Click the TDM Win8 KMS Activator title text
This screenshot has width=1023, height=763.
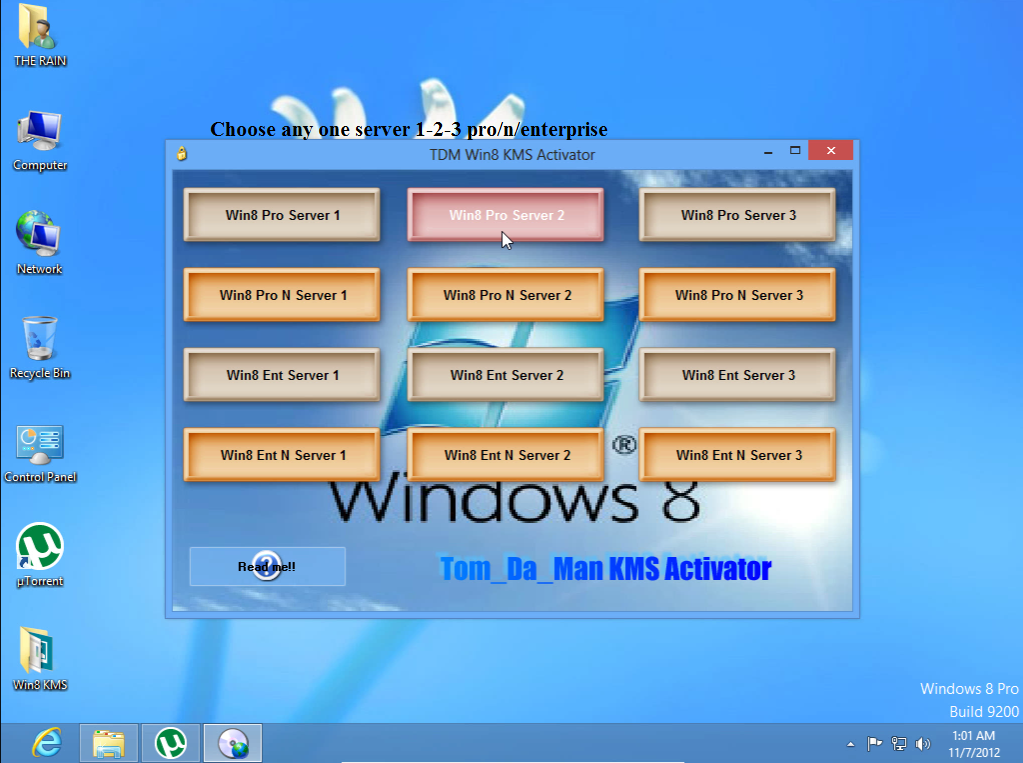click(512, 155)
